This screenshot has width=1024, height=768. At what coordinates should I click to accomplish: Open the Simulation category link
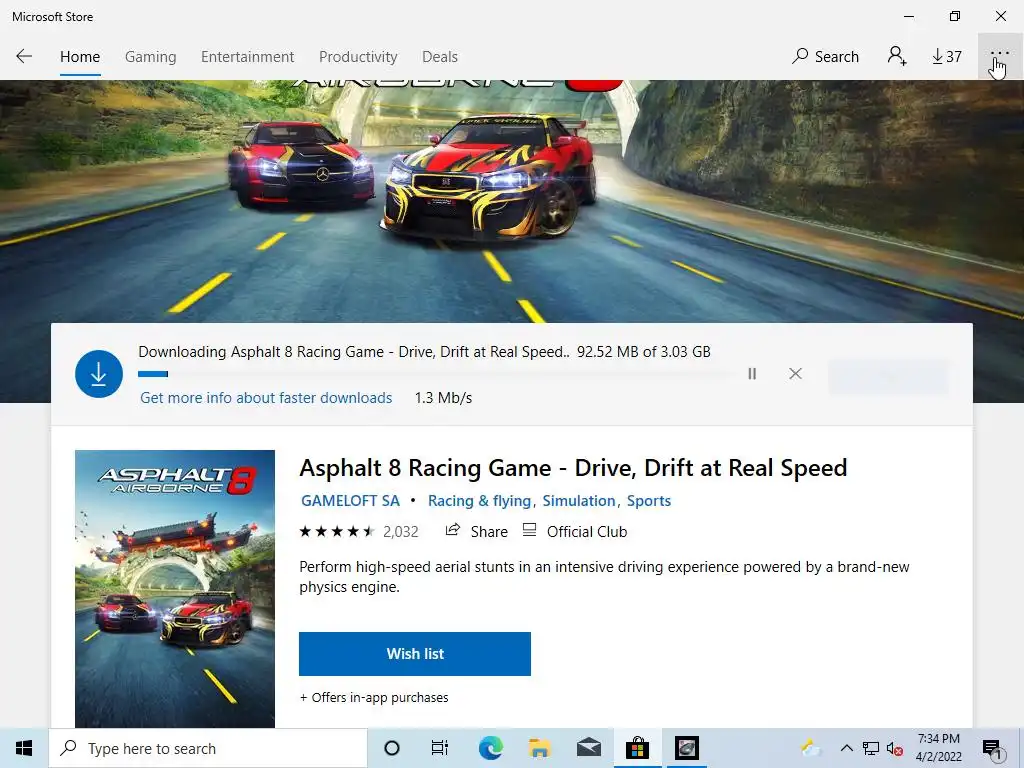tap(579, 501)
